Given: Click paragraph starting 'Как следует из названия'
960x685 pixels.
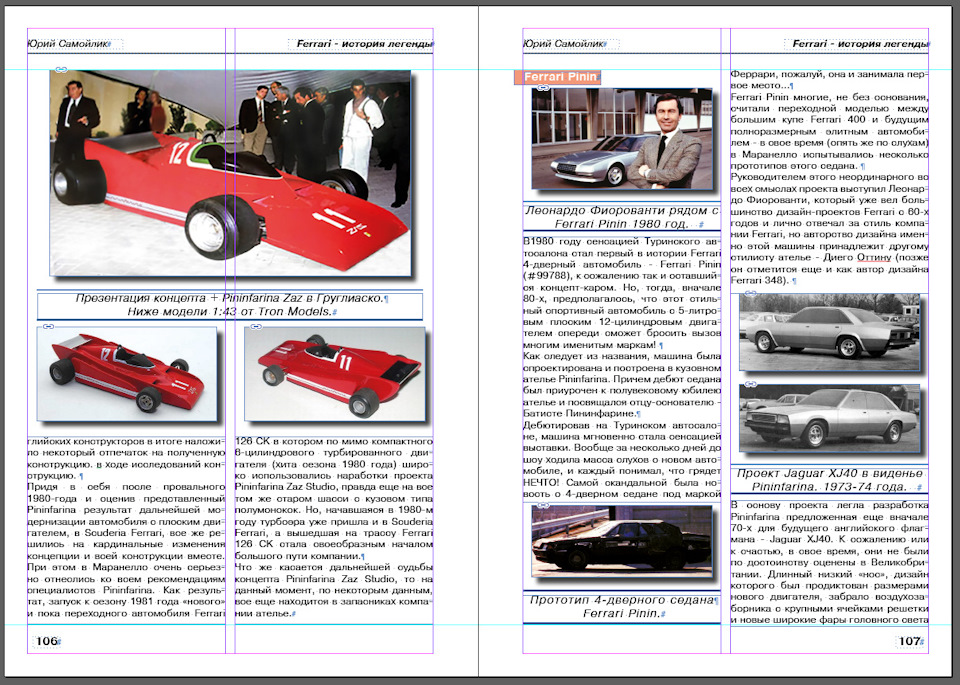Looking at the screenshot, I should tap(622, 385).
